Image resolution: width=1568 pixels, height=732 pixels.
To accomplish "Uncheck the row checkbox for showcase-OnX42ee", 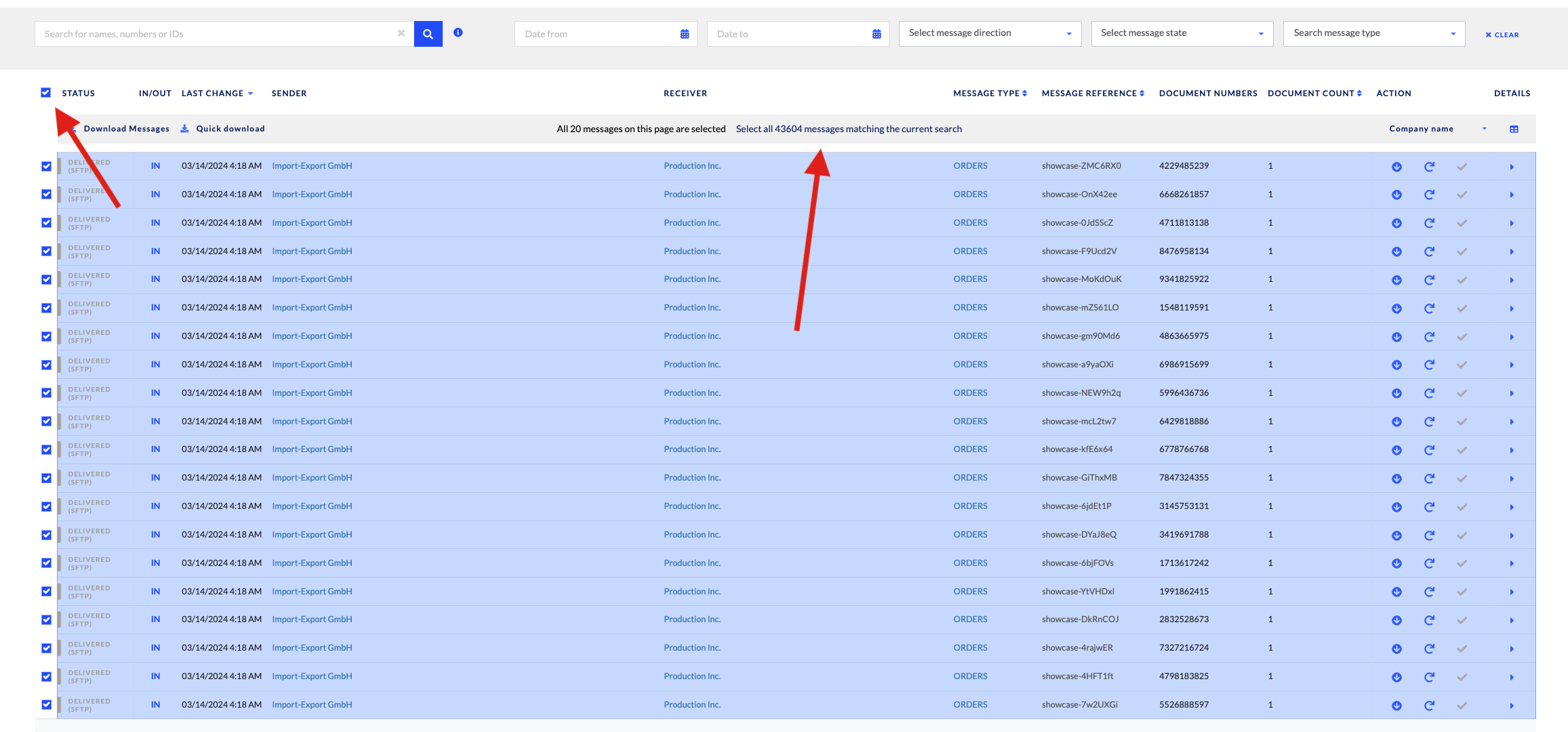I will tap(46, 195).
